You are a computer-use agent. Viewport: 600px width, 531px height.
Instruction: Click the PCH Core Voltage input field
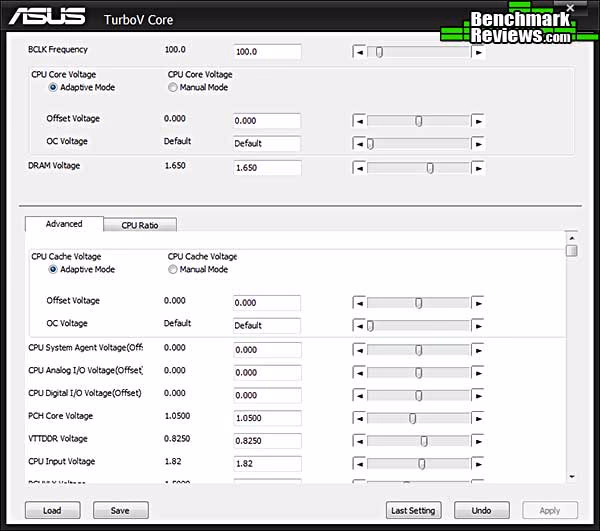267,418
